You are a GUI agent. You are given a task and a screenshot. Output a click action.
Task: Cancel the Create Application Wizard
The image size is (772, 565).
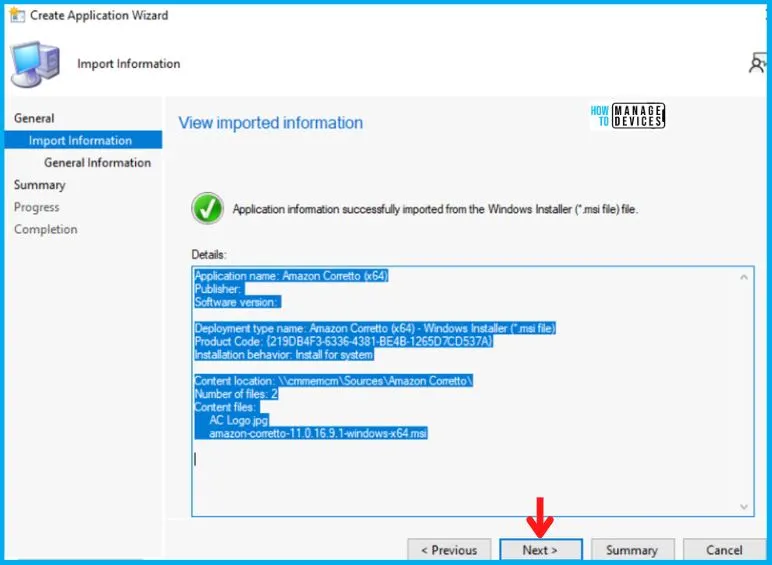pos(724,550)
